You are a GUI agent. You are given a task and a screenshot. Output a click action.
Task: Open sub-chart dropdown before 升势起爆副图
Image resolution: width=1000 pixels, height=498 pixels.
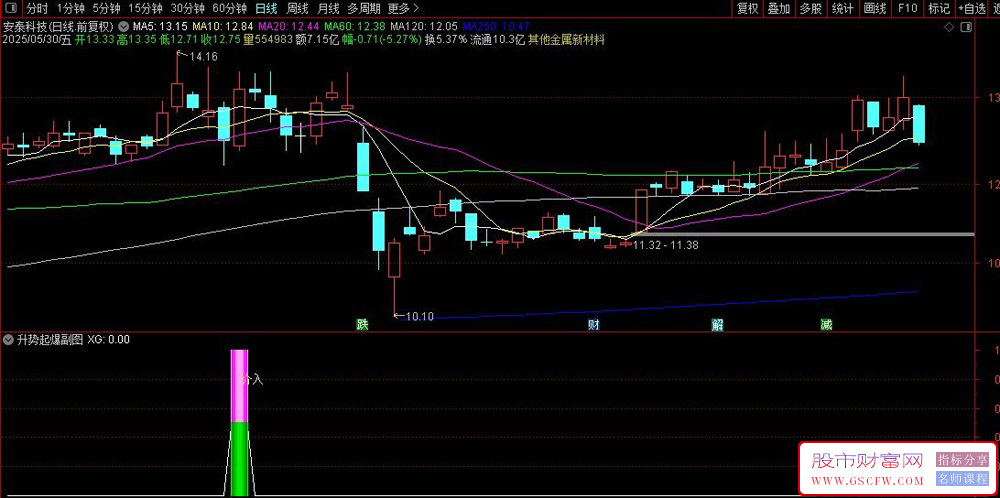point(8,340)
